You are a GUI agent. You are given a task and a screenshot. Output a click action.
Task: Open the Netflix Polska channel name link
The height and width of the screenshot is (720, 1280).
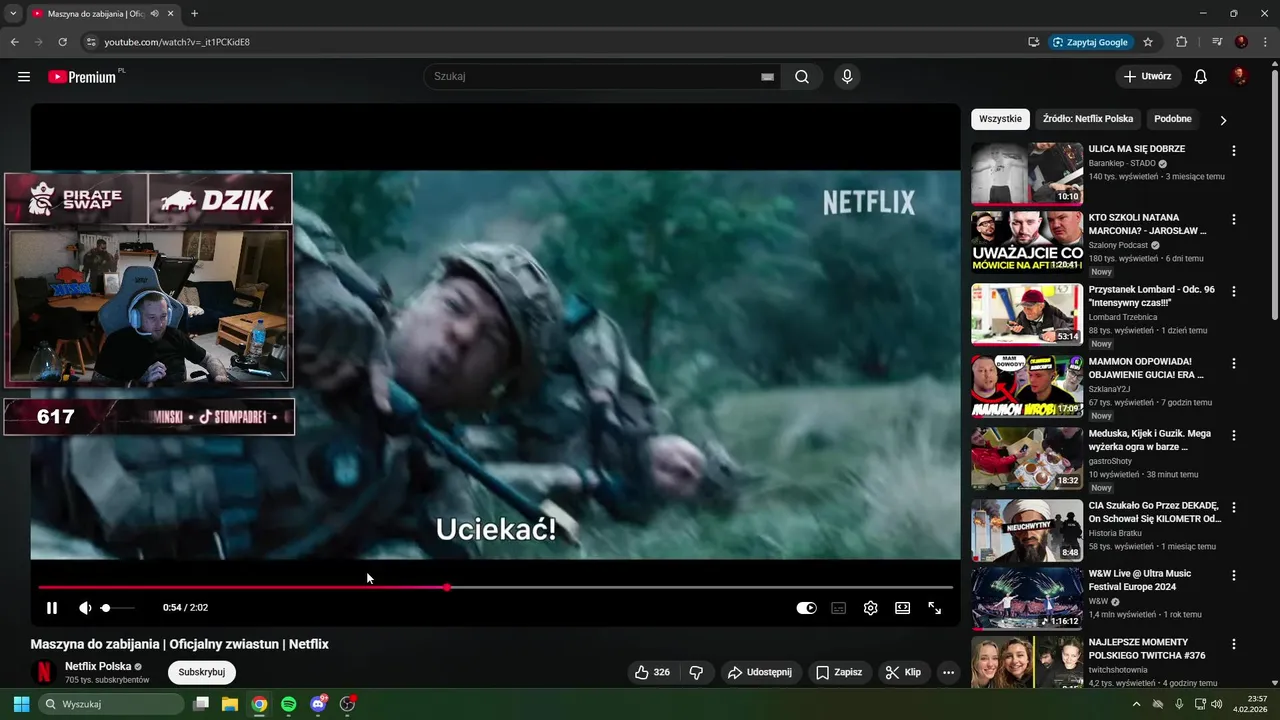[x=97, y=666]
